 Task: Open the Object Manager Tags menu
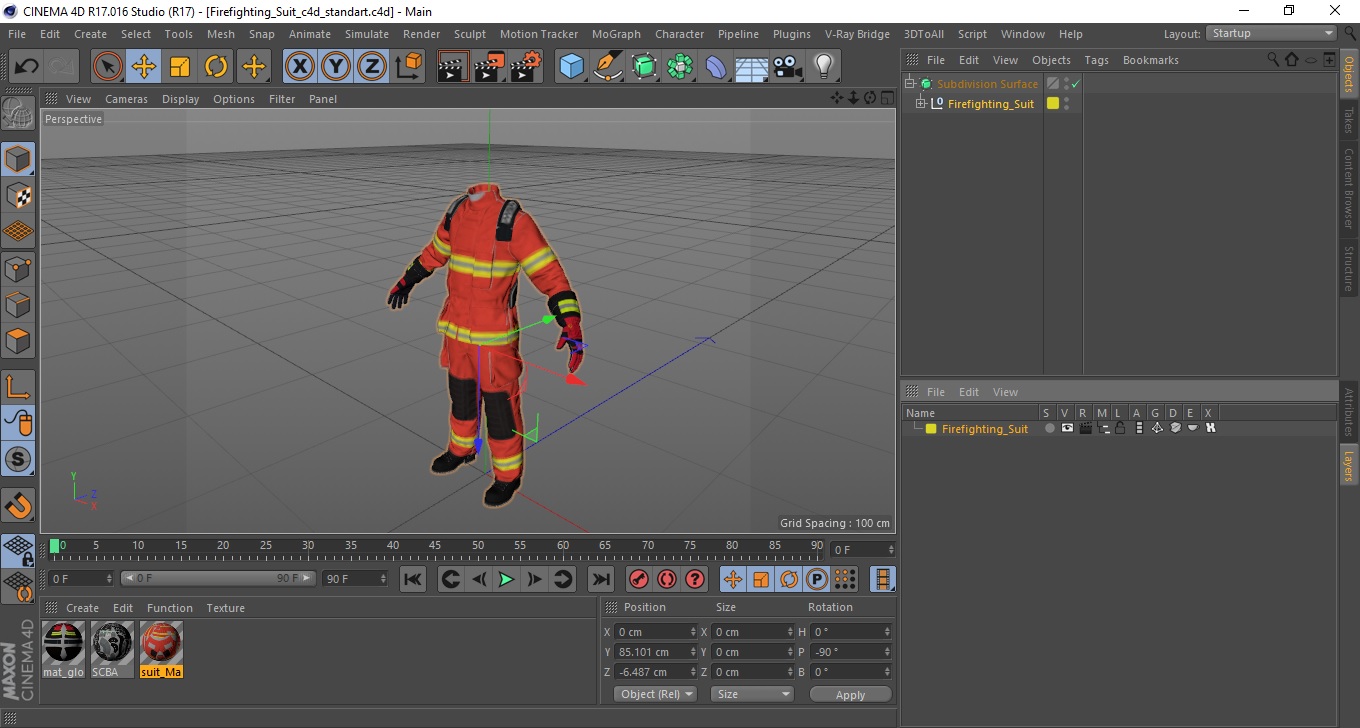[1096, 60]
